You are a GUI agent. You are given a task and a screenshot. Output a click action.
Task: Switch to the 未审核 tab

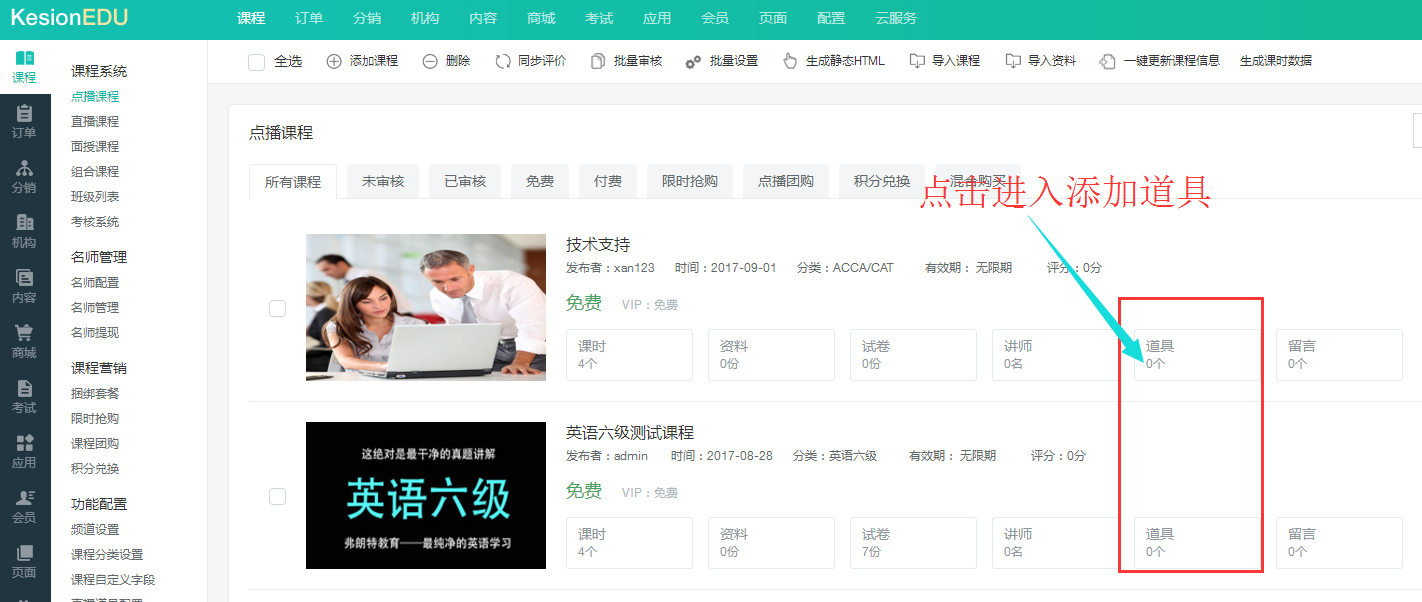(383, 181)
